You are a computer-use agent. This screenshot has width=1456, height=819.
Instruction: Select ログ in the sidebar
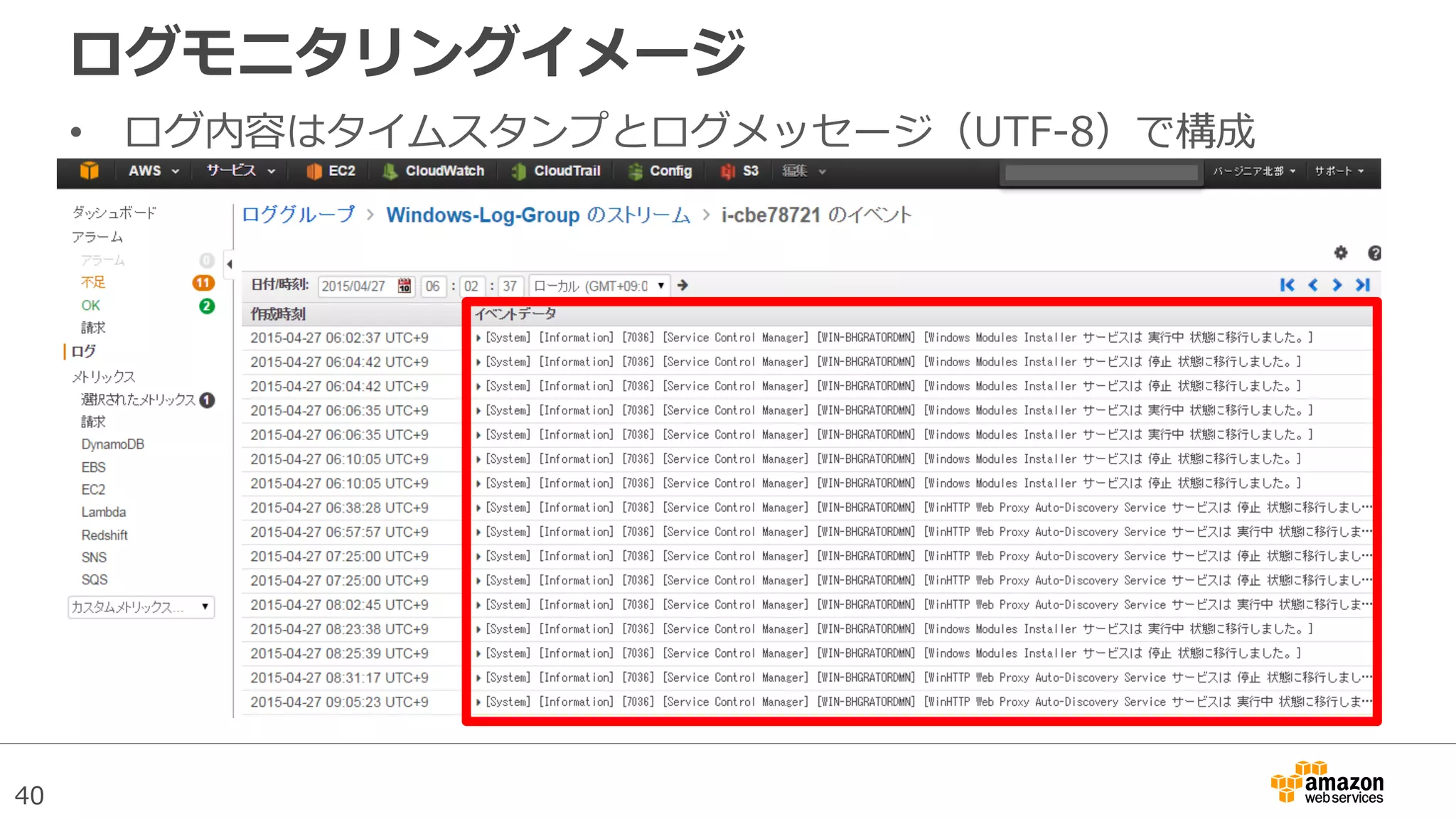pos(83,351)
